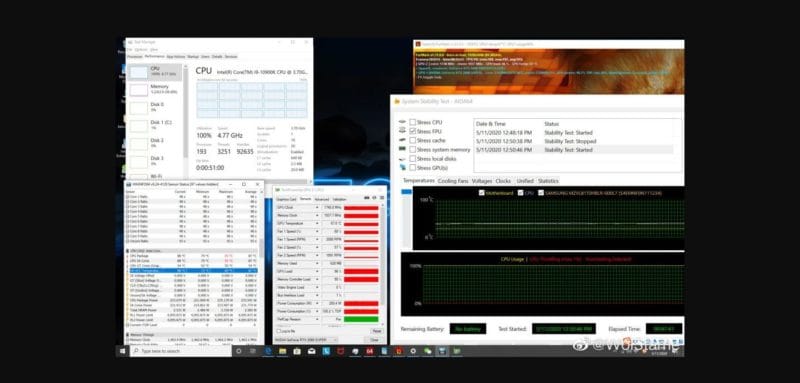Screen dimensions: 800x383
Task: Open the GPU Clock sensor dropdown arrow
Action: pos(317,208)
